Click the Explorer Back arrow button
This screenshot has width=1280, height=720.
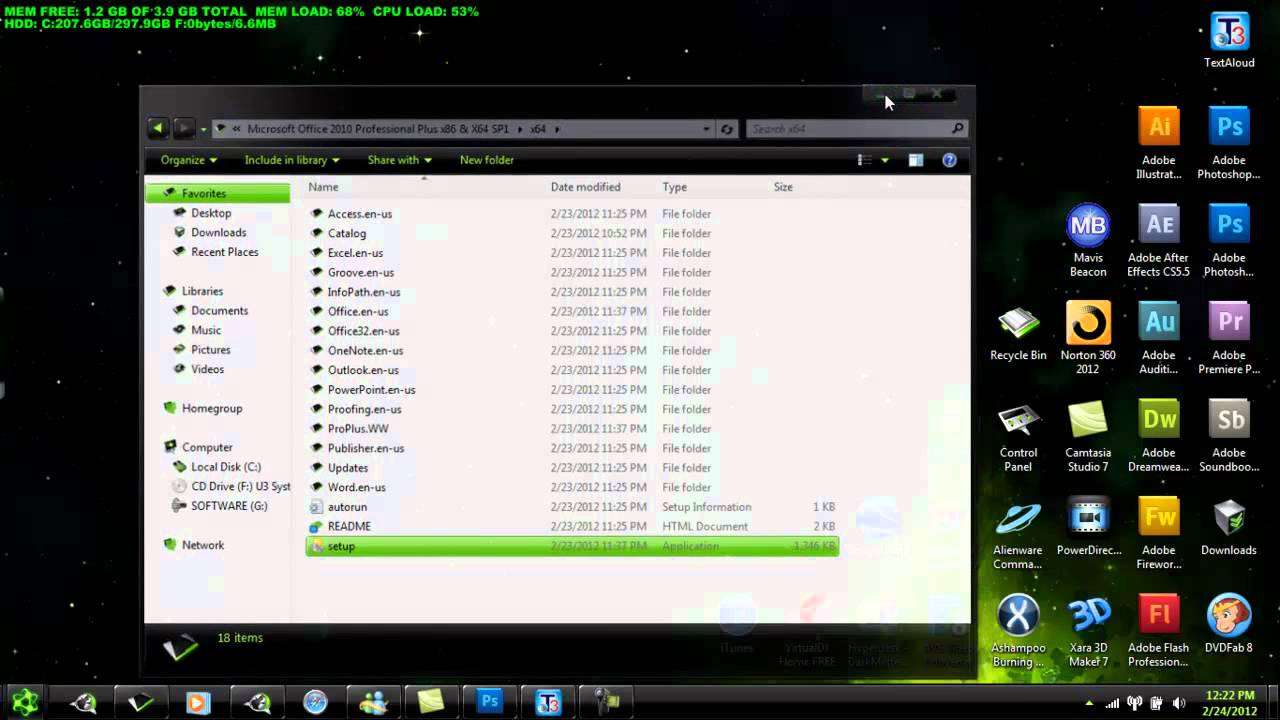(158, 128)
